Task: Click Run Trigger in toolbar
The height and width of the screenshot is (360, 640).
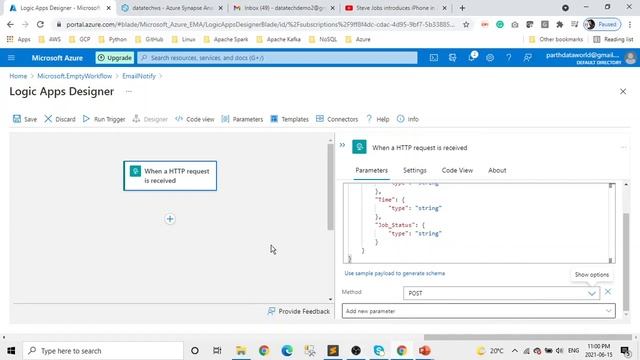Action: pyautogui.click(x=104, y=119)
